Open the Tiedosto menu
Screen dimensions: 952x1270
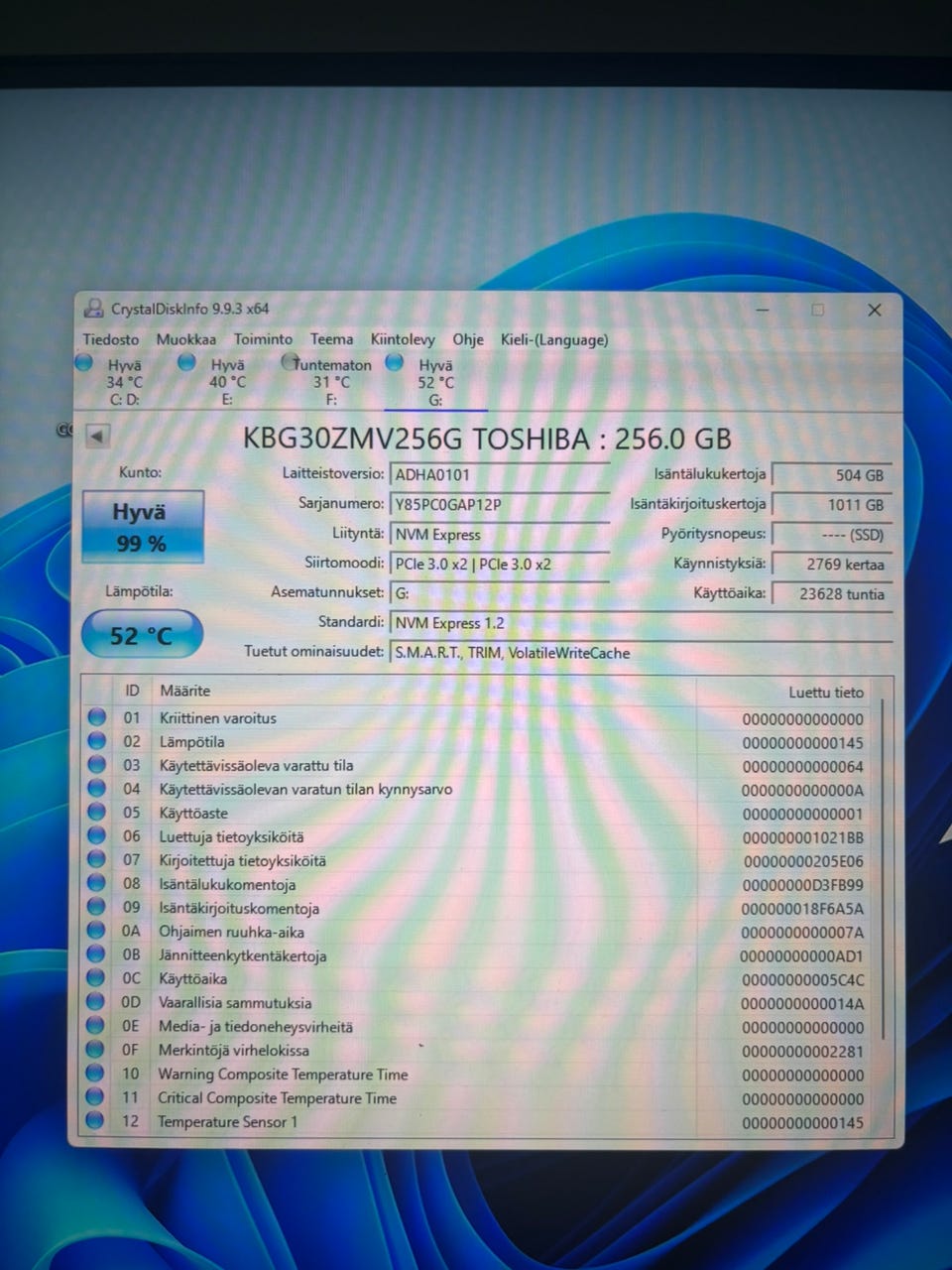click(111, 339)
